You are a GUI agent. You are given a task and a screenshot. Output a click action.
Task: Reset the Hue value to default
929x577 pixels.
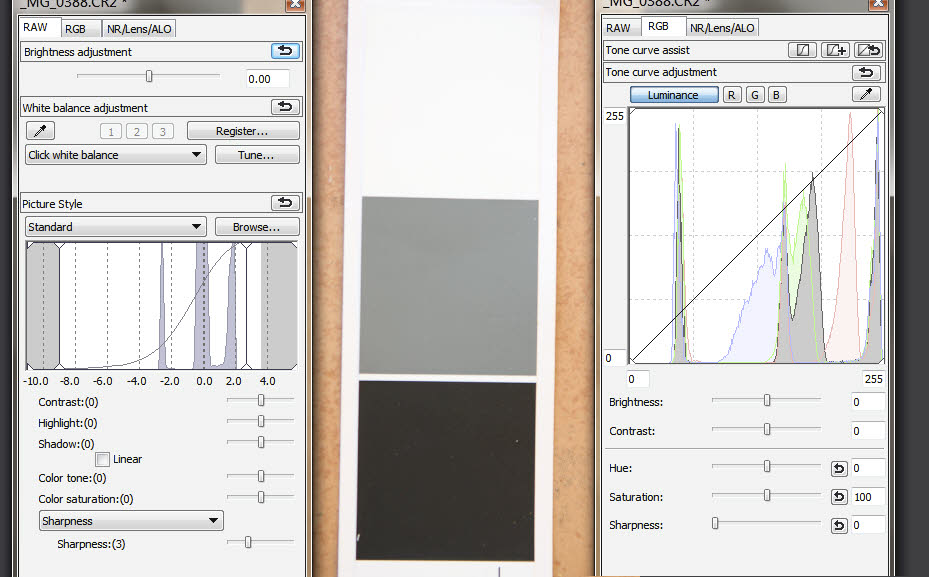(839, 468)
